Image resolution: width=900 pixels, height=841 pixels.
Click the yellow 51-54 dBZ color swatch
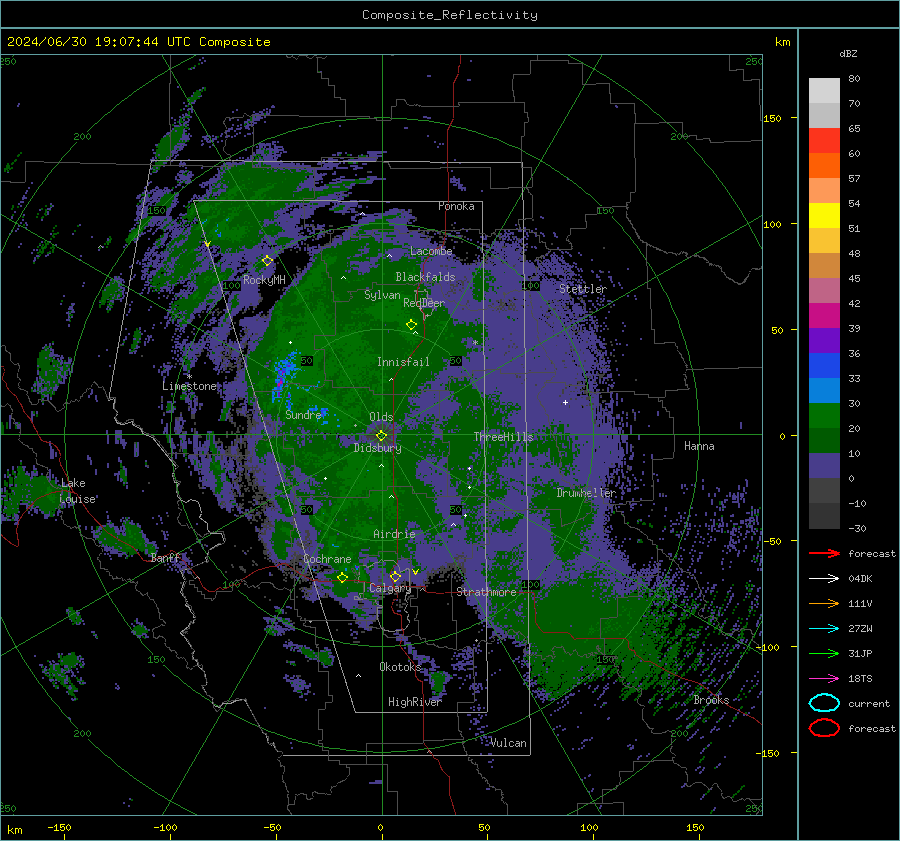pyautogui.click(x=824, y=216)
